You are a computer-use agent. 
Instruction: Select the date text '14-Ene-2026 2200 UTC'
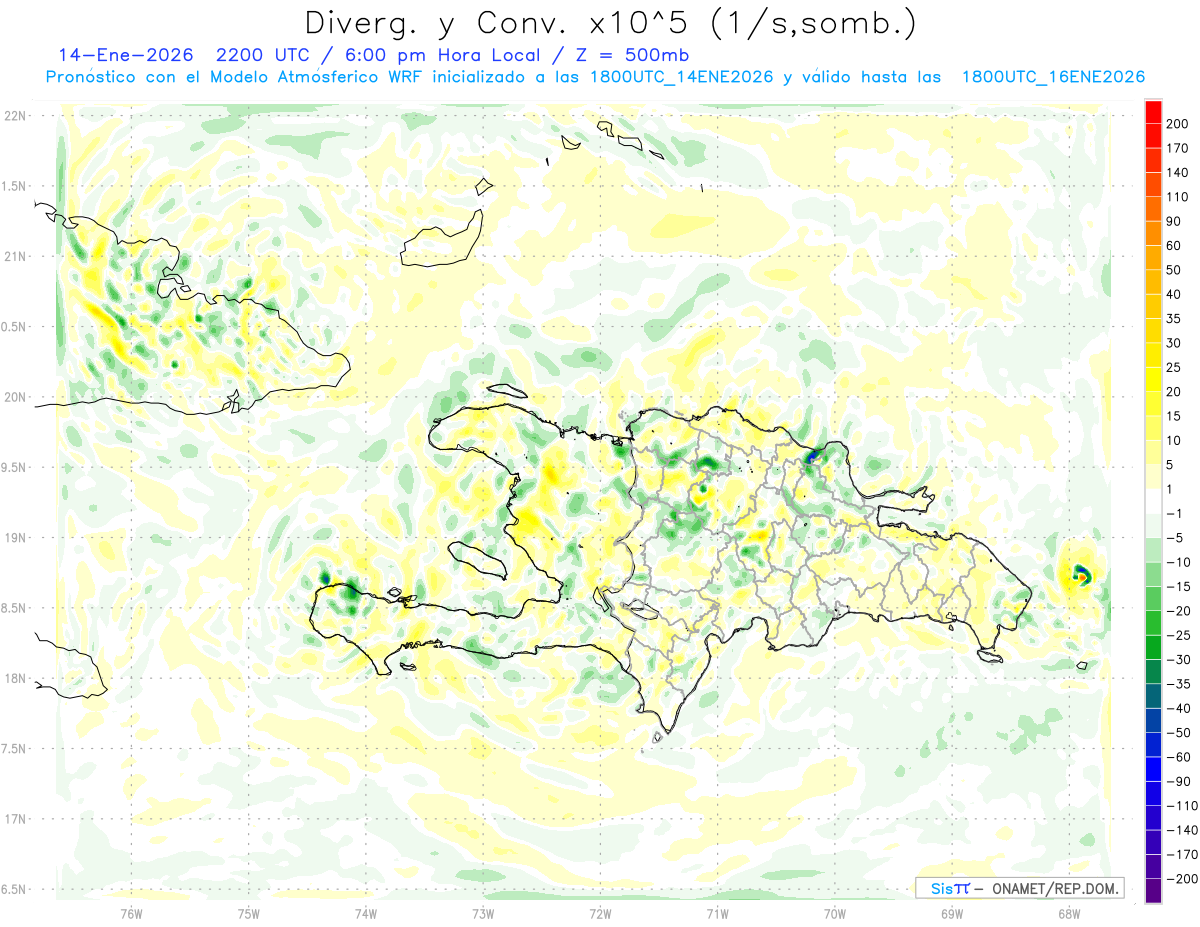pyautogui.click(x=189, y=54)
